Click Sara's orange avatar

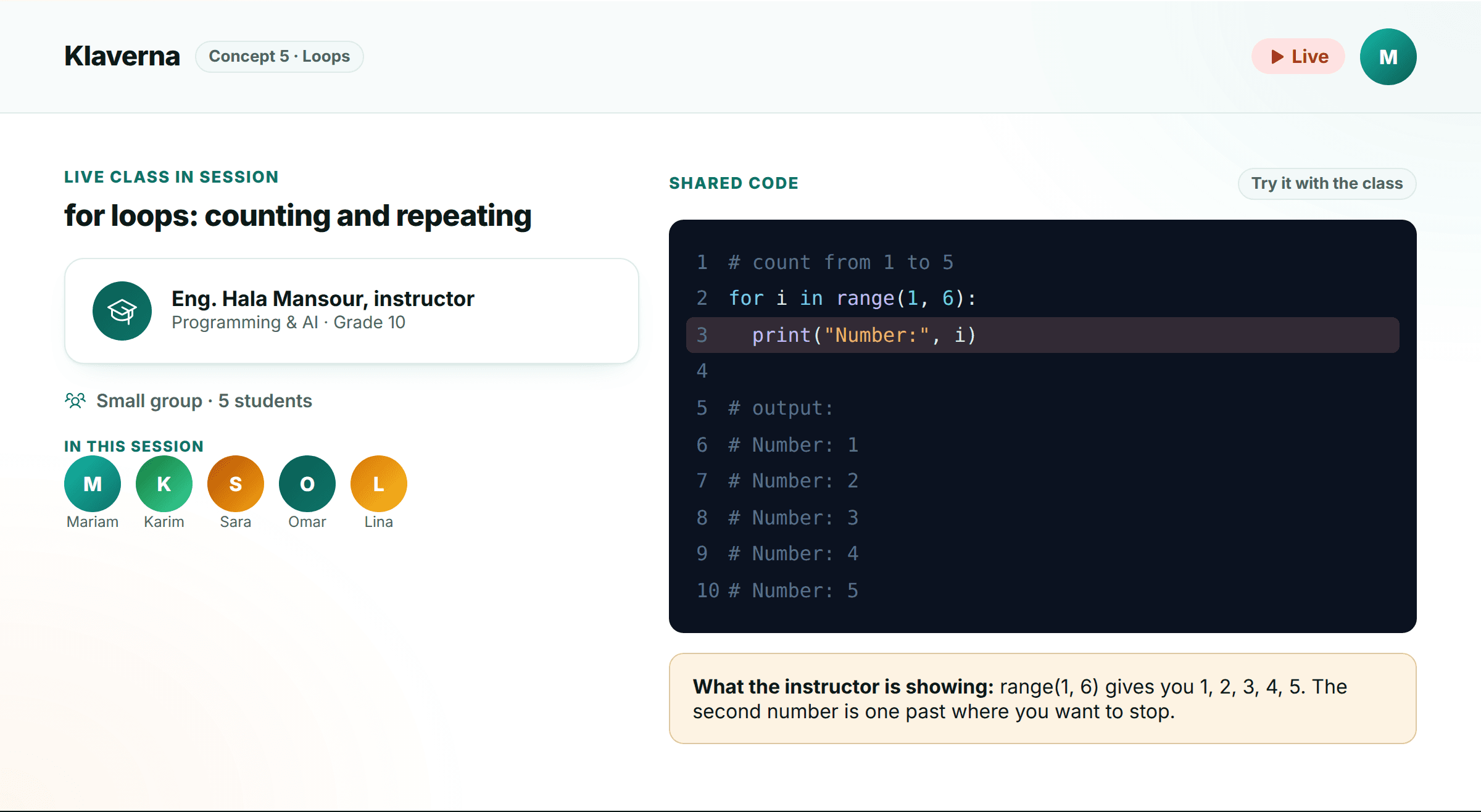236,484
